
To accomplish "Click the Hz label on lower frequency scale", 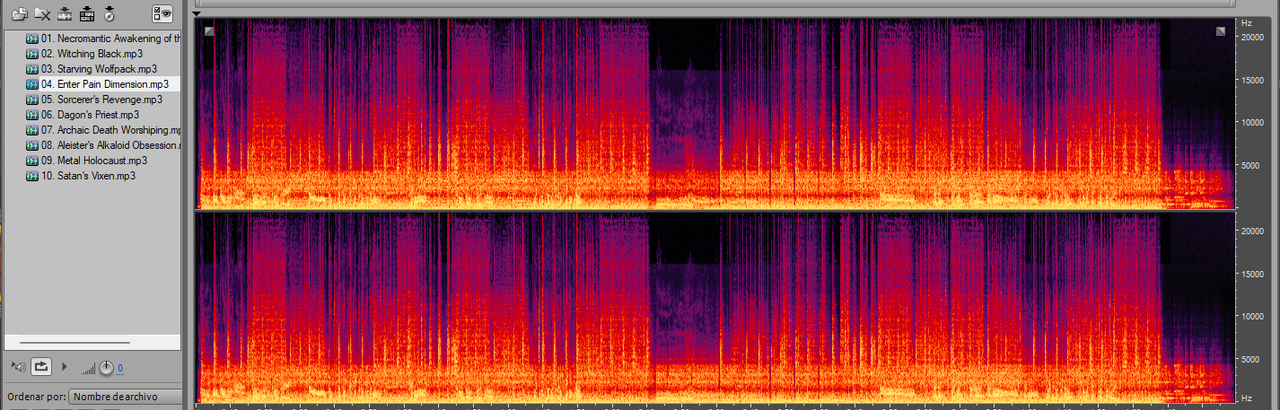I will [1246, 399].
